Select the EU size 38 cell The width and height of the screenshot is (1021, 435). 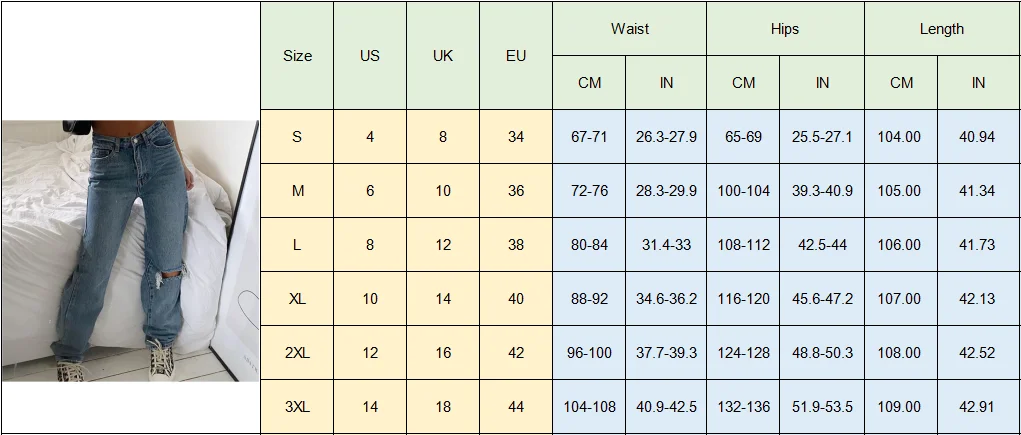point(516,245)
